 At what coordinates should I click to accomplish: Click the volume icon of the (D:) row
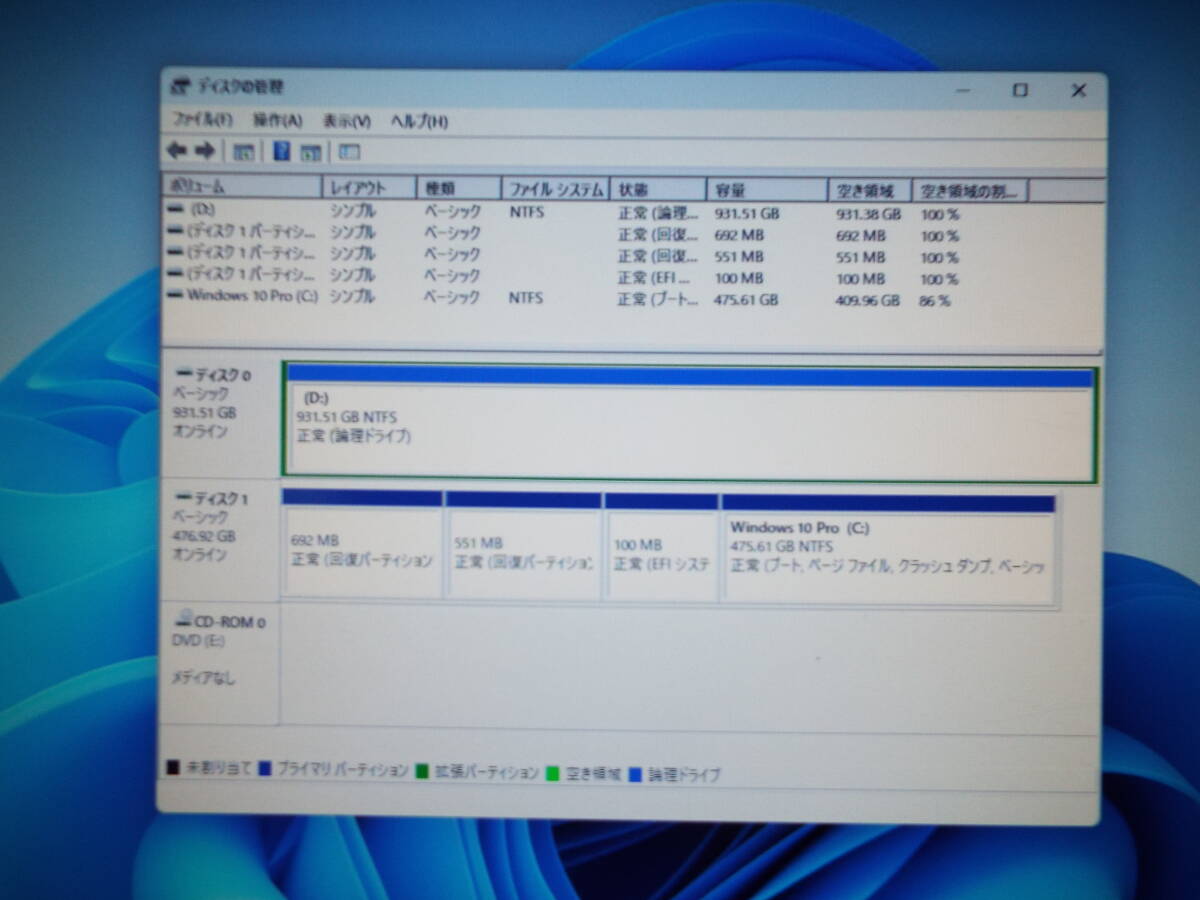click(176, 210)
